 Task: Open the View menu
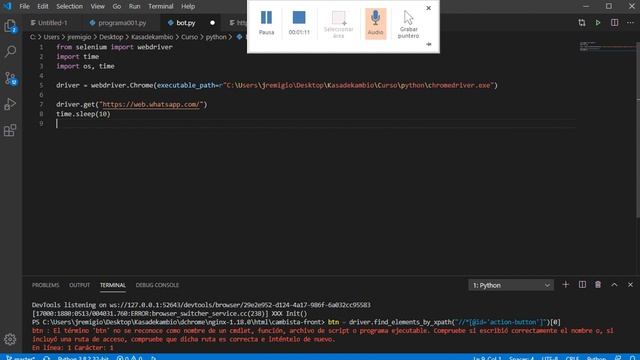pos(98,7)
